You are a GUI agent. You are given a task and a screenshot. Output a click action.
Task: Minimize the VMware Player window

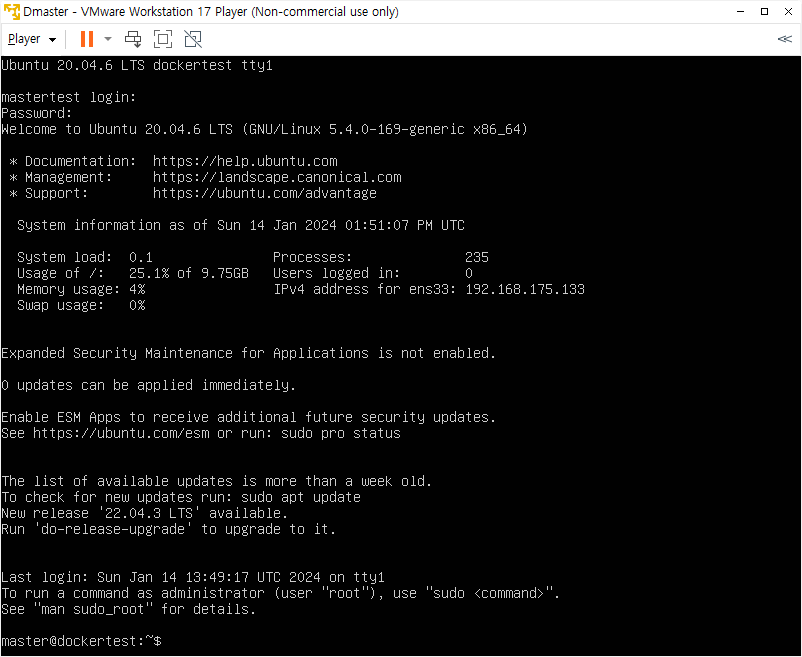pyautogui.click(x=740, y=11)
